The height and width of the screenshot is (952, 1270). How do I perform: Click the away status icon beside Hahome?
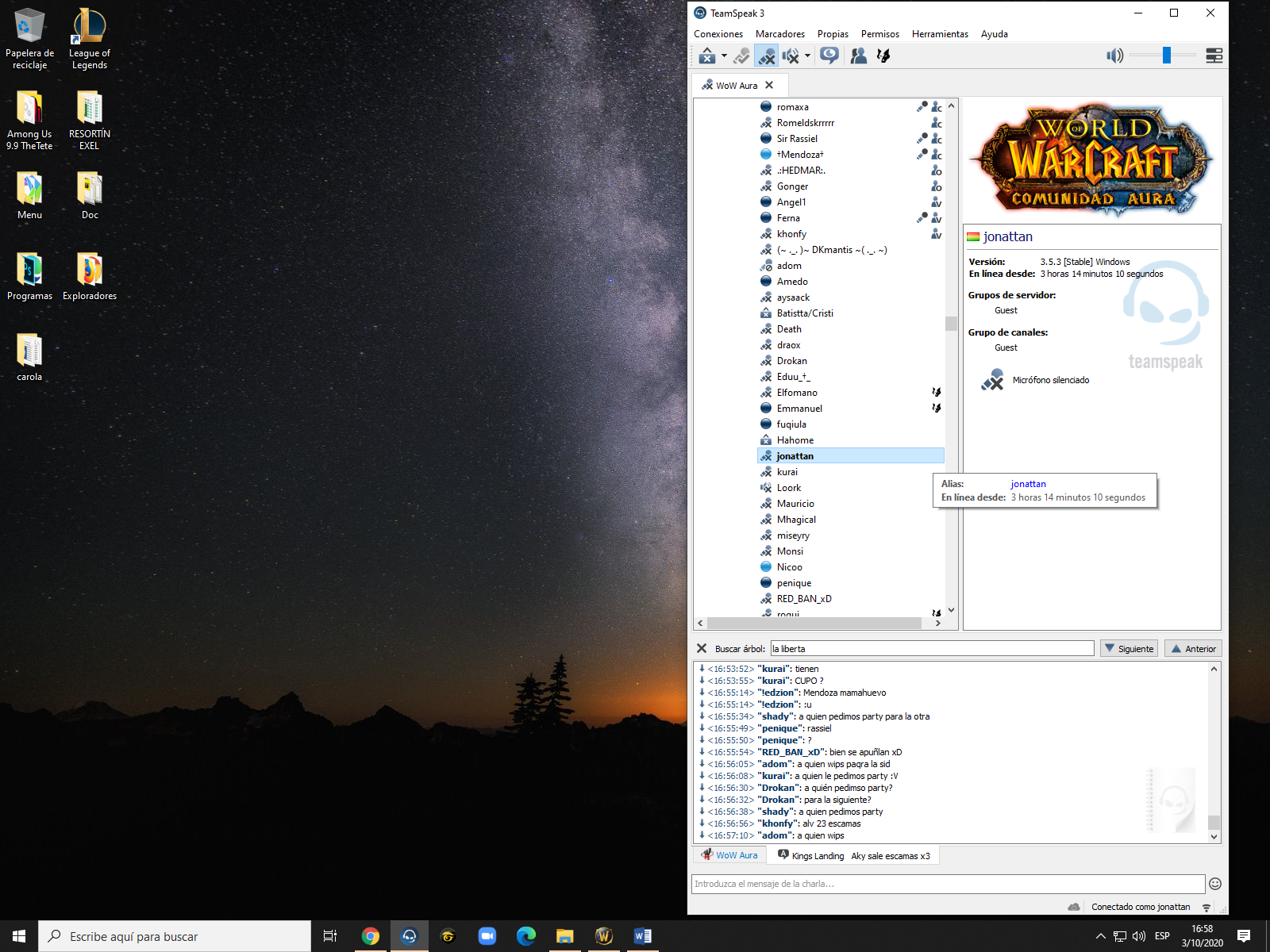766,440
